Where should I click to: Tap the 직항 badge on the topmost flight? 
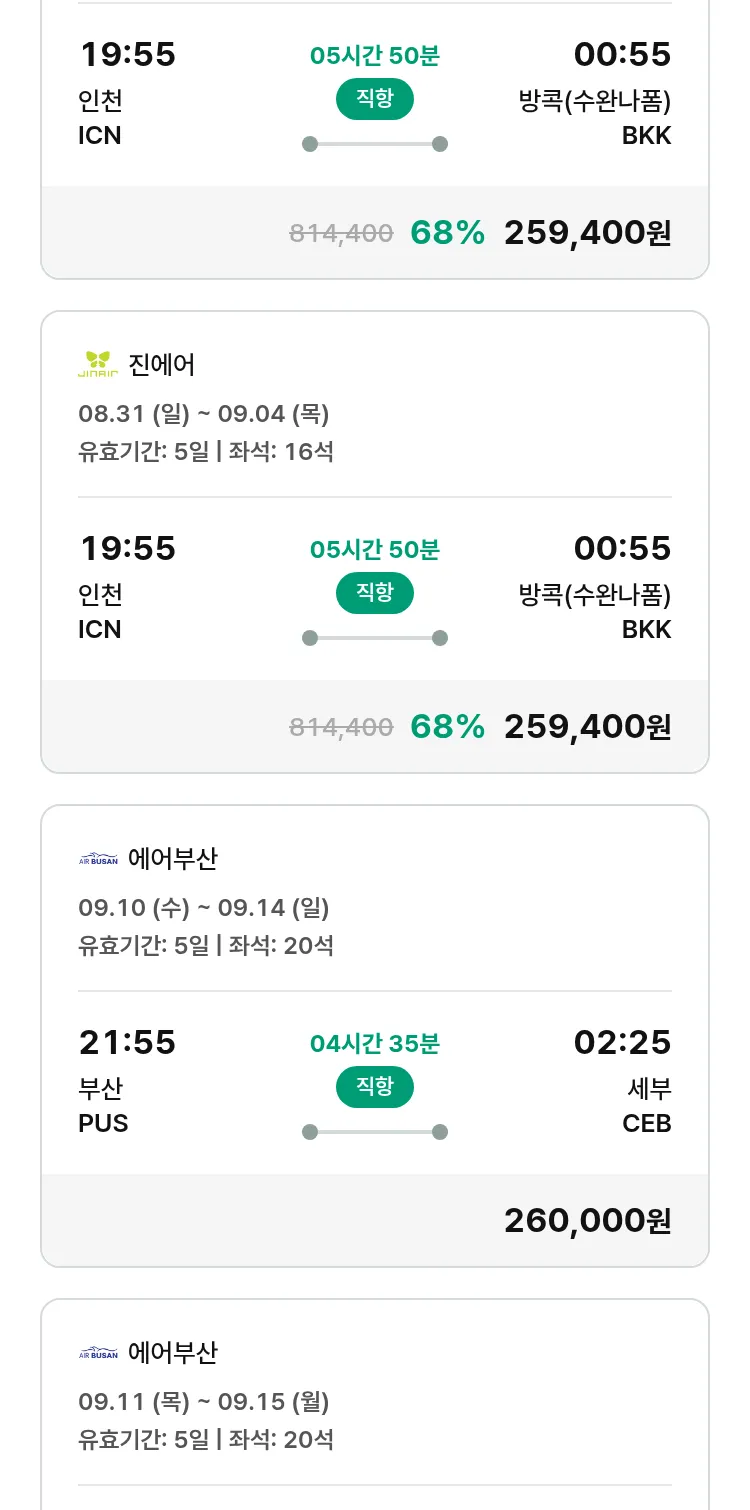[375, 99]
